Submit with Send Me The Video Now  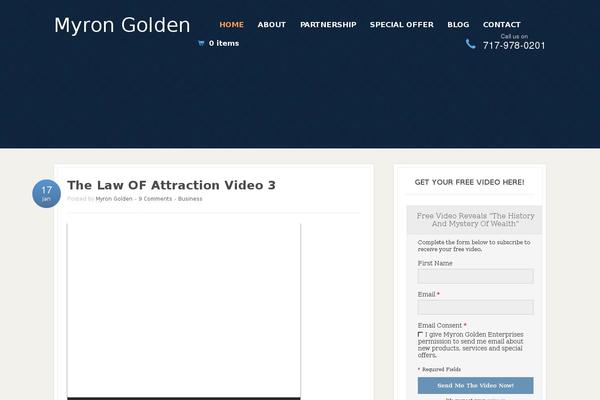pos(476,385)
